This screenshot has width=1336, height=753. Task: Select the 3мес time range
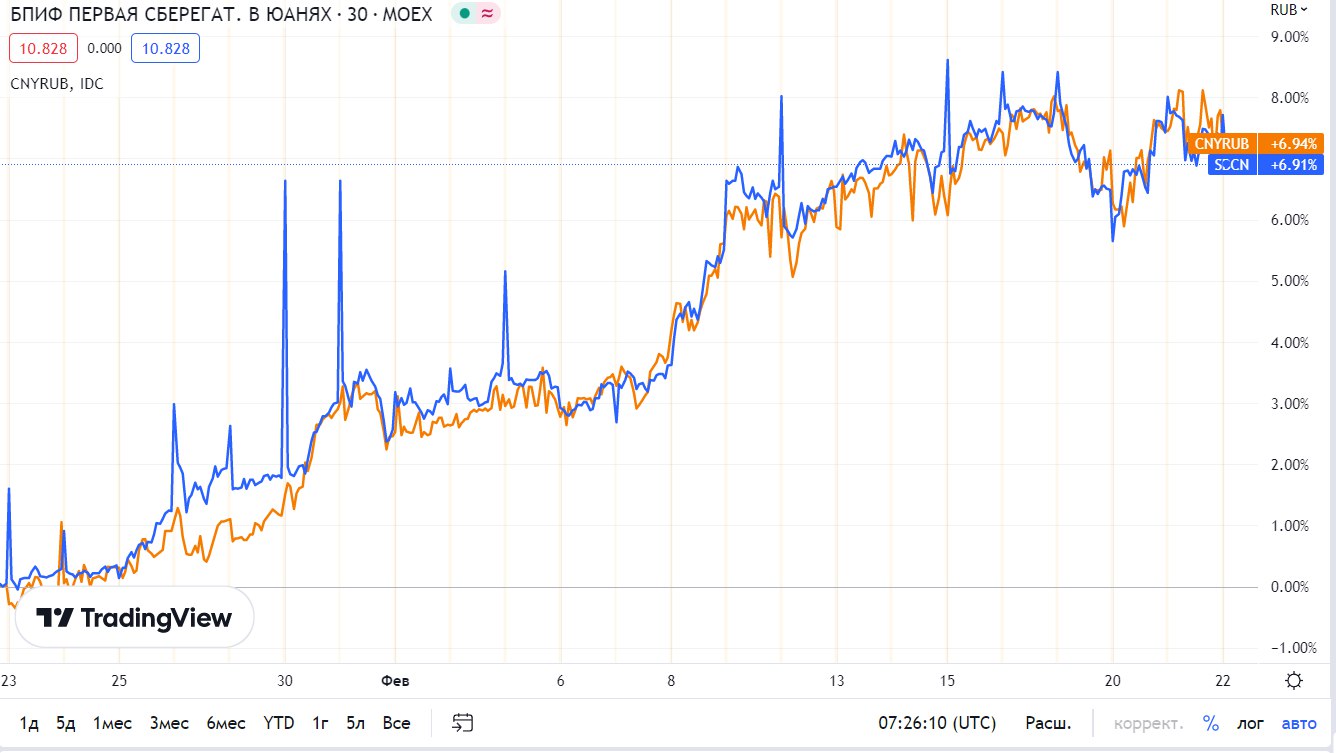(x=169, y=722)
